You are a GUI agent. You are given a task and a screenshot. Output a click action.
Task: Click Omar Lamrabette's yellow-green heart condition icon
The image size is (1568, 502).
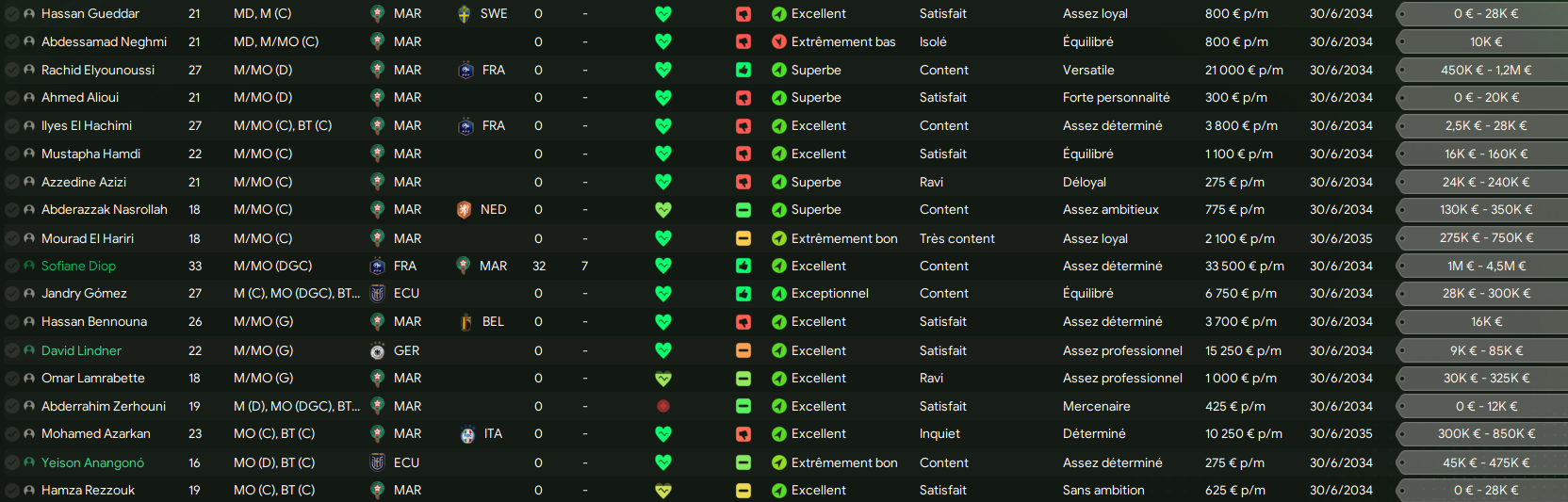(x=663, y=379)
